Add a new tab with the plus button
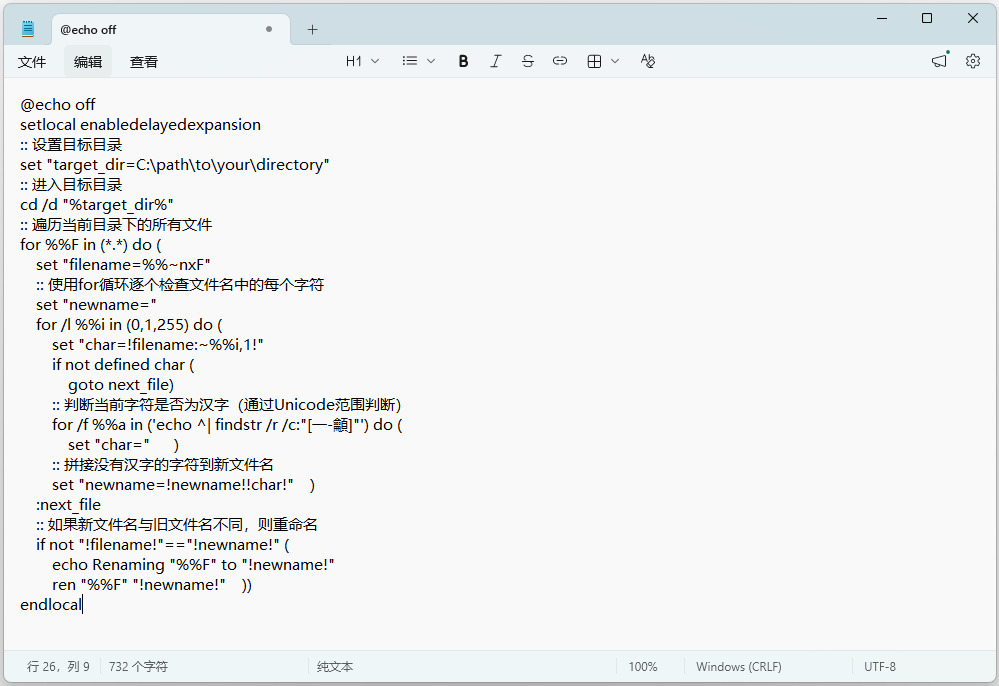 [312, 29]
